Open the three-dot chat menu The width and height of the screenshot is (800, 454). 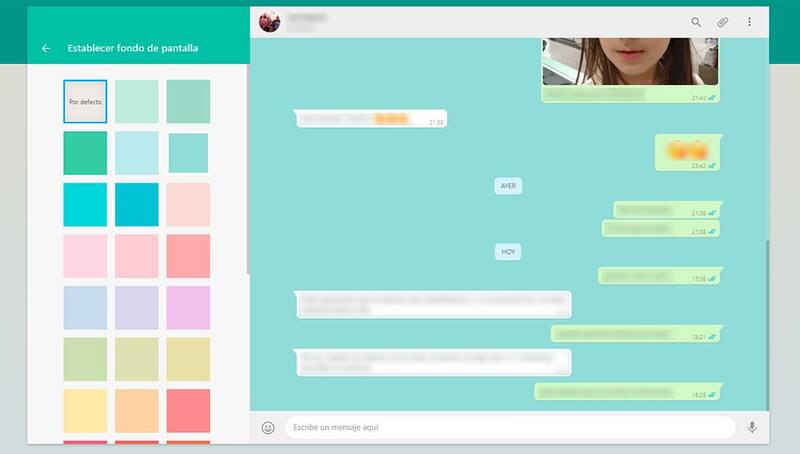coord(750,22)
